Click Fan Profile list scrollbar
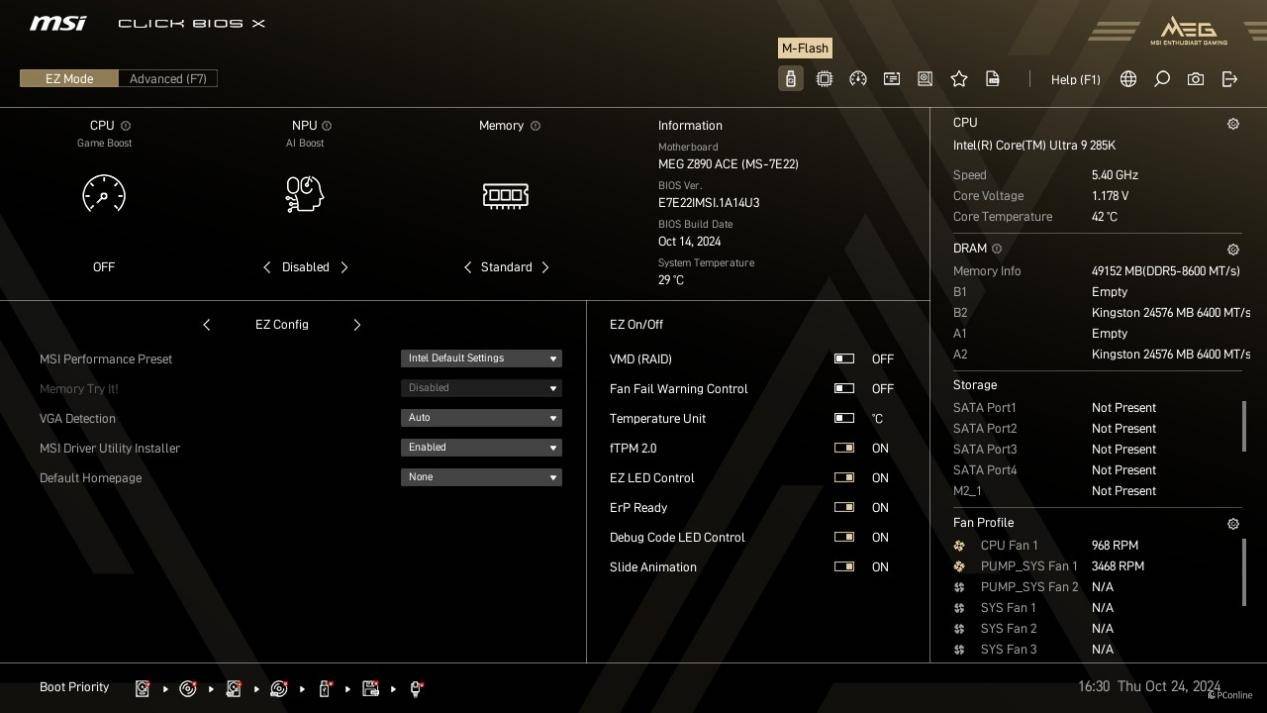 [x=1245, y=572]
